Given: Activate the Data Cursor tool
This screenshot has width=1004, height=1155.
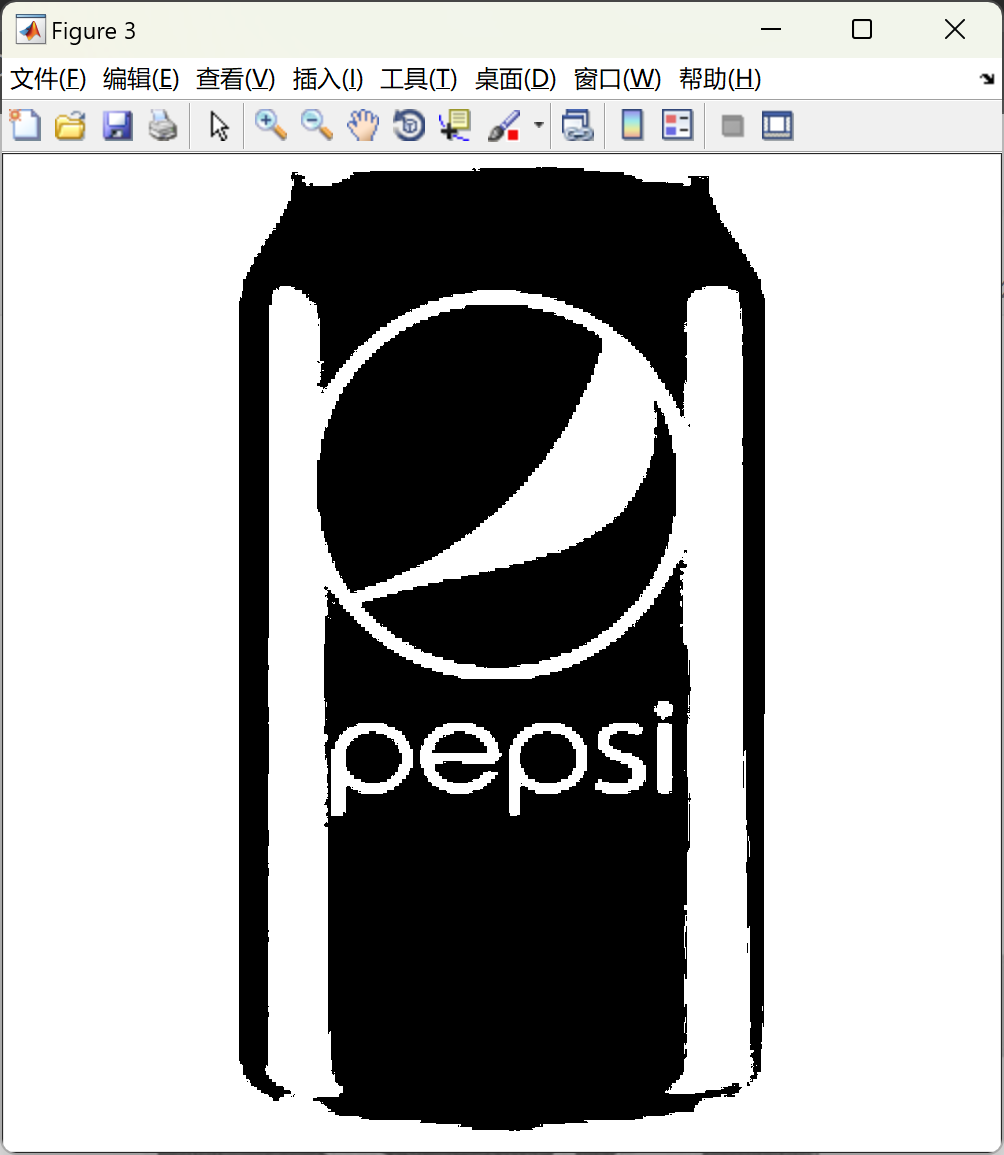Looking at the screenshot, I should click(x=454, y=126).
